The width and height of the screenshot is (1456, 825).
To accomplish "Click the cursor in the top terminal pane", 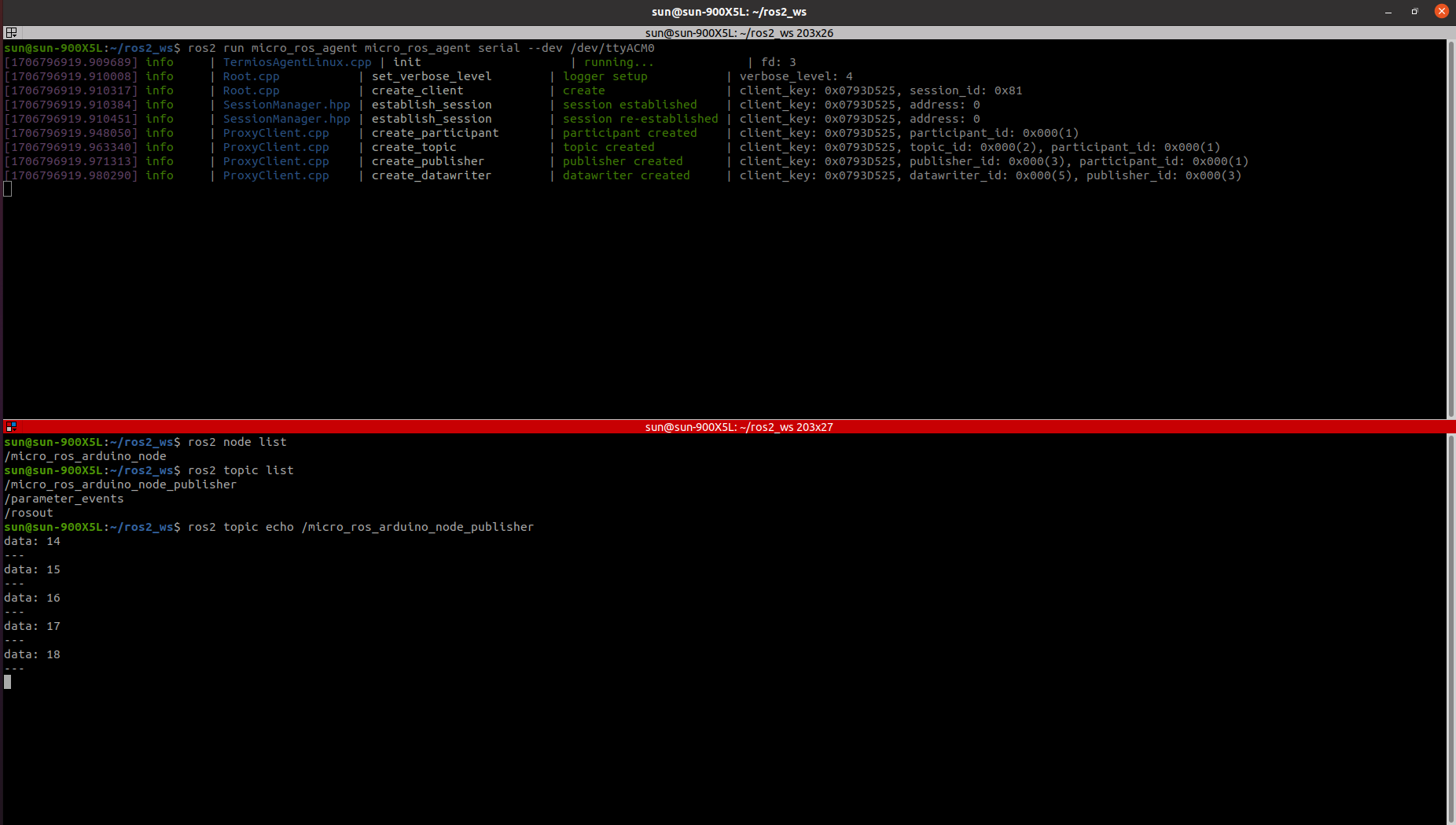I will pos(7,189).
